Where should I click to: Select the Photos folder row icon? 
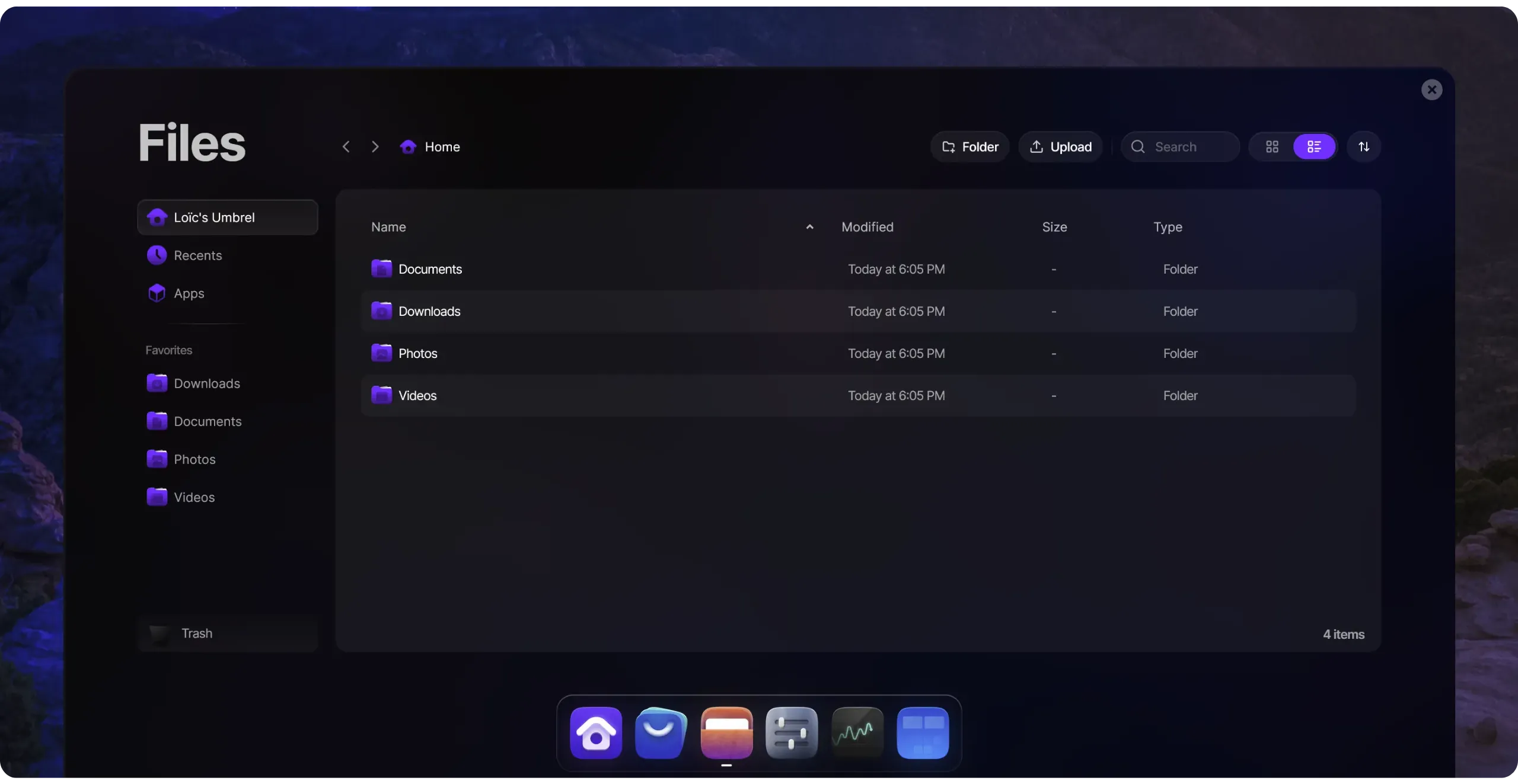tap(381, 353)
